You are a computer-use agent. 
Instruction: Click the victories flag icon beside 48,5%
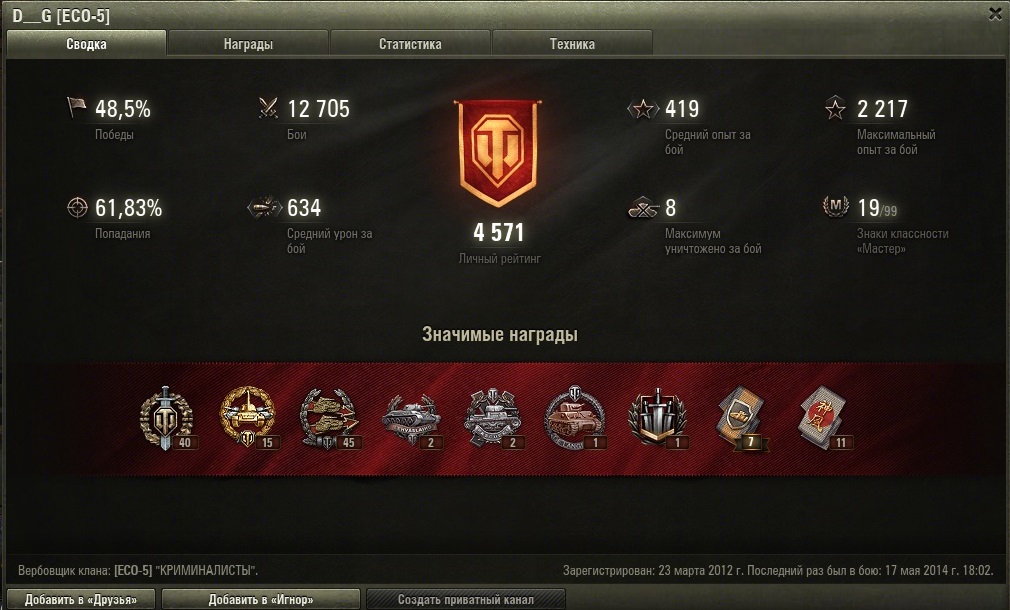(x=77, y=107)
